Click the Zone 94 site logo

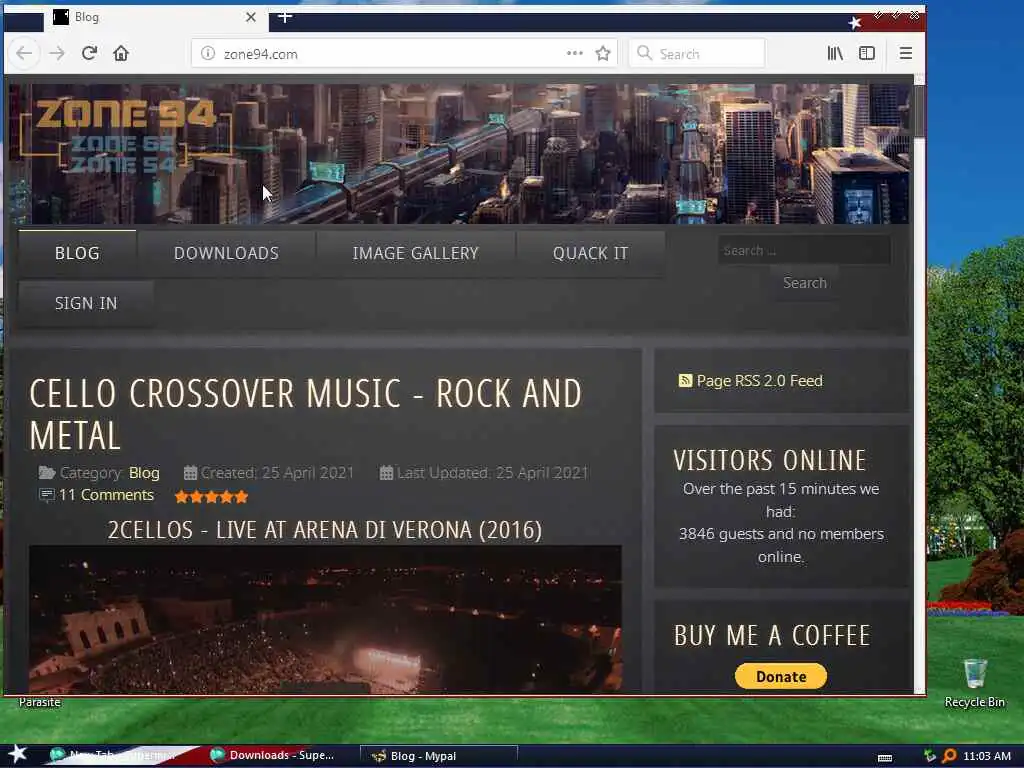point(124,137)
